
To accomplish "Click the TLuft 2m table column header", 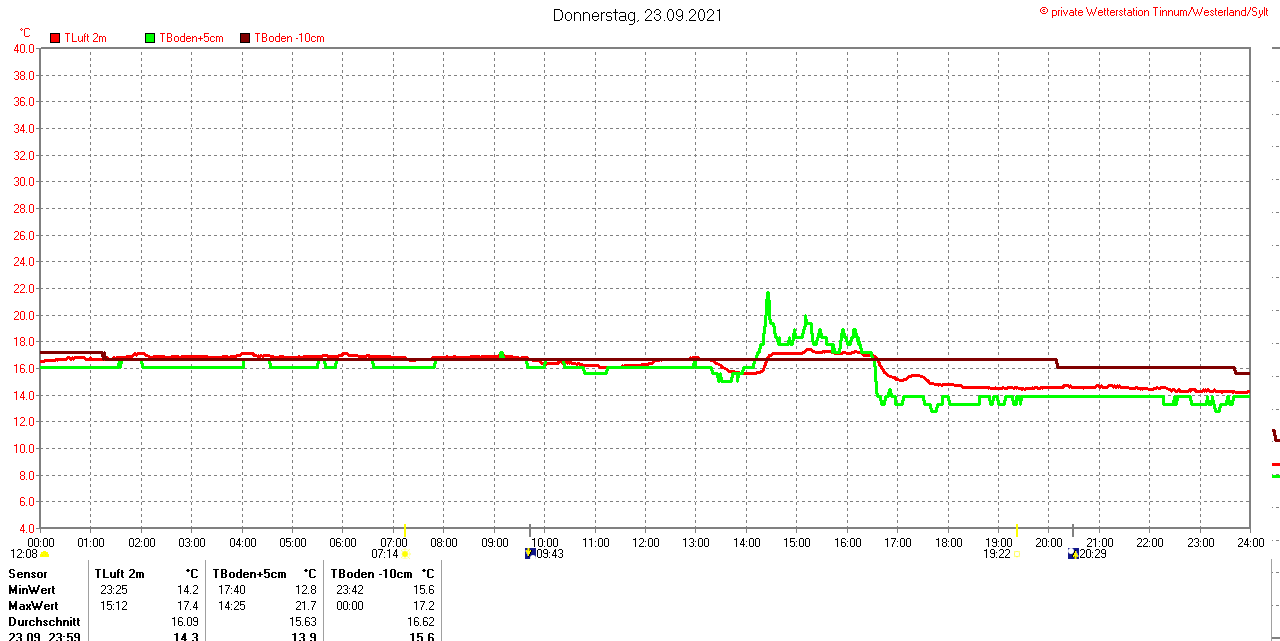I will pyautogui.click(x=120, y=574).
